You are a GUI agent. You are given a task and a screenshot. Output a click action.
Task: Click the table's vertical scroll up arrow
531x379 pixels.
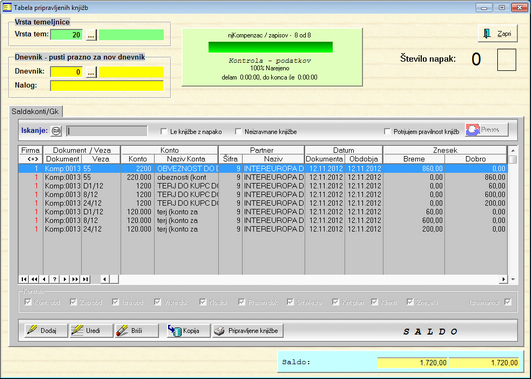tap(513, 150)
